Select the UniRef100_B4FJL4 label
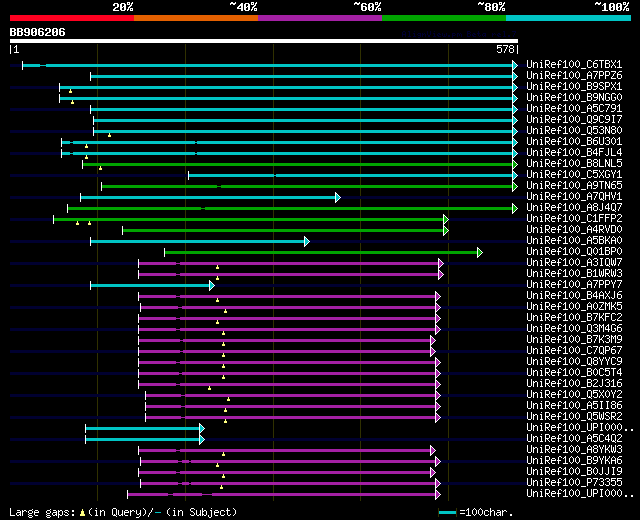Screen dimensions: 640x520 [574, 153]
